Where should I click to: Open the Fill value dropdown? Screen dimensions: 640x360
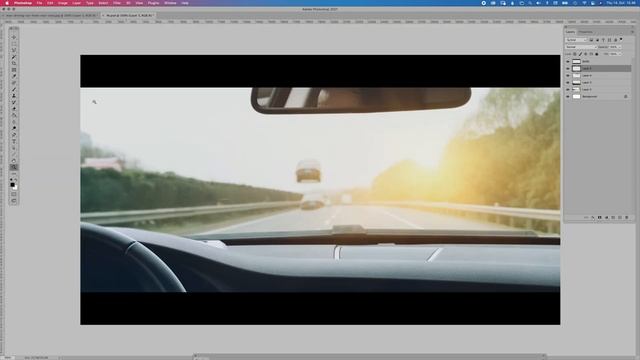pos(620,54)
